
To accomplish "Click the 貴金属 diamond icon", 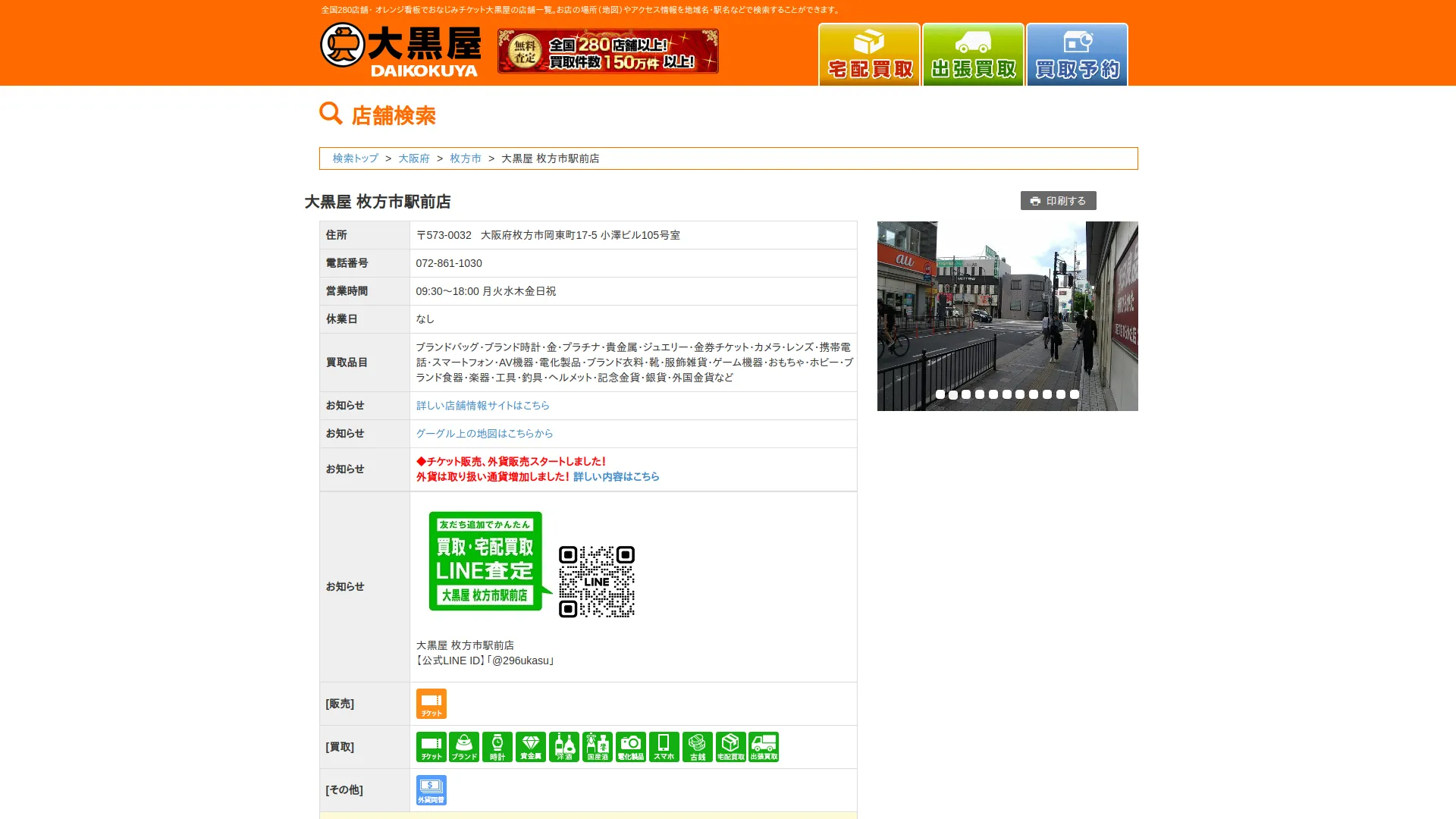I will click(531, 747).
